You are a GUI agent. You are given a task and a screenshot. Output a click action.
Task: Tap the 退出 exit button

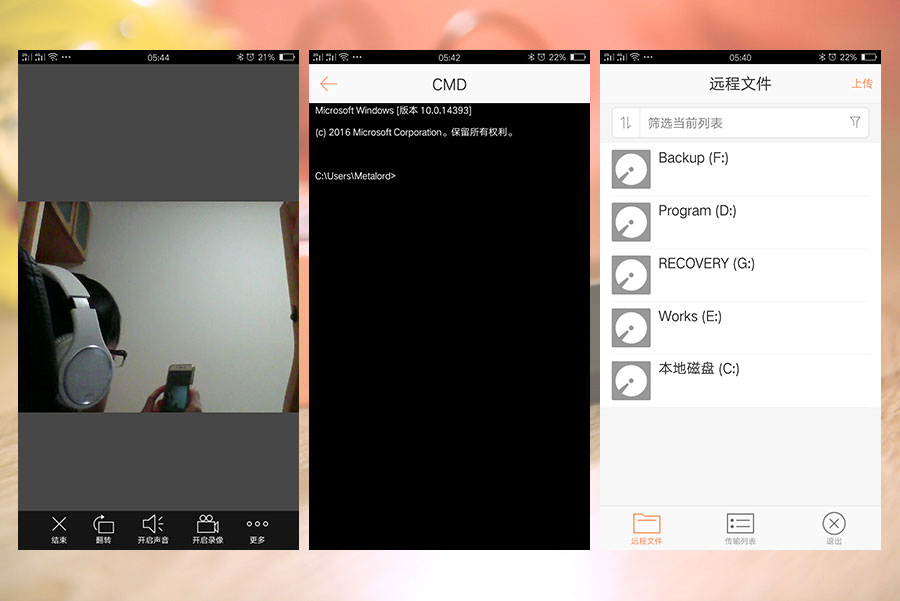pyautogui.click(x=834, y=528)
